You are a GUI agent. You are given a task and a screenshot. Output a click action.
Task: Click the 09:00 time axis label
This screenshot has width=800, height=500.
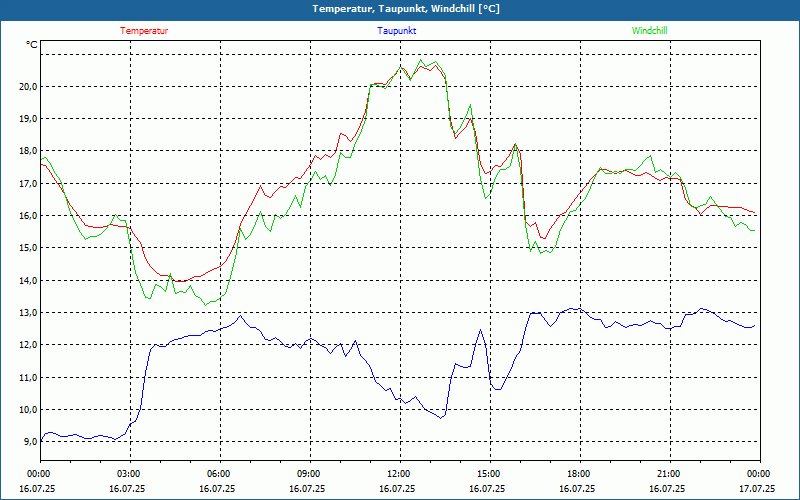pos(310,474)
